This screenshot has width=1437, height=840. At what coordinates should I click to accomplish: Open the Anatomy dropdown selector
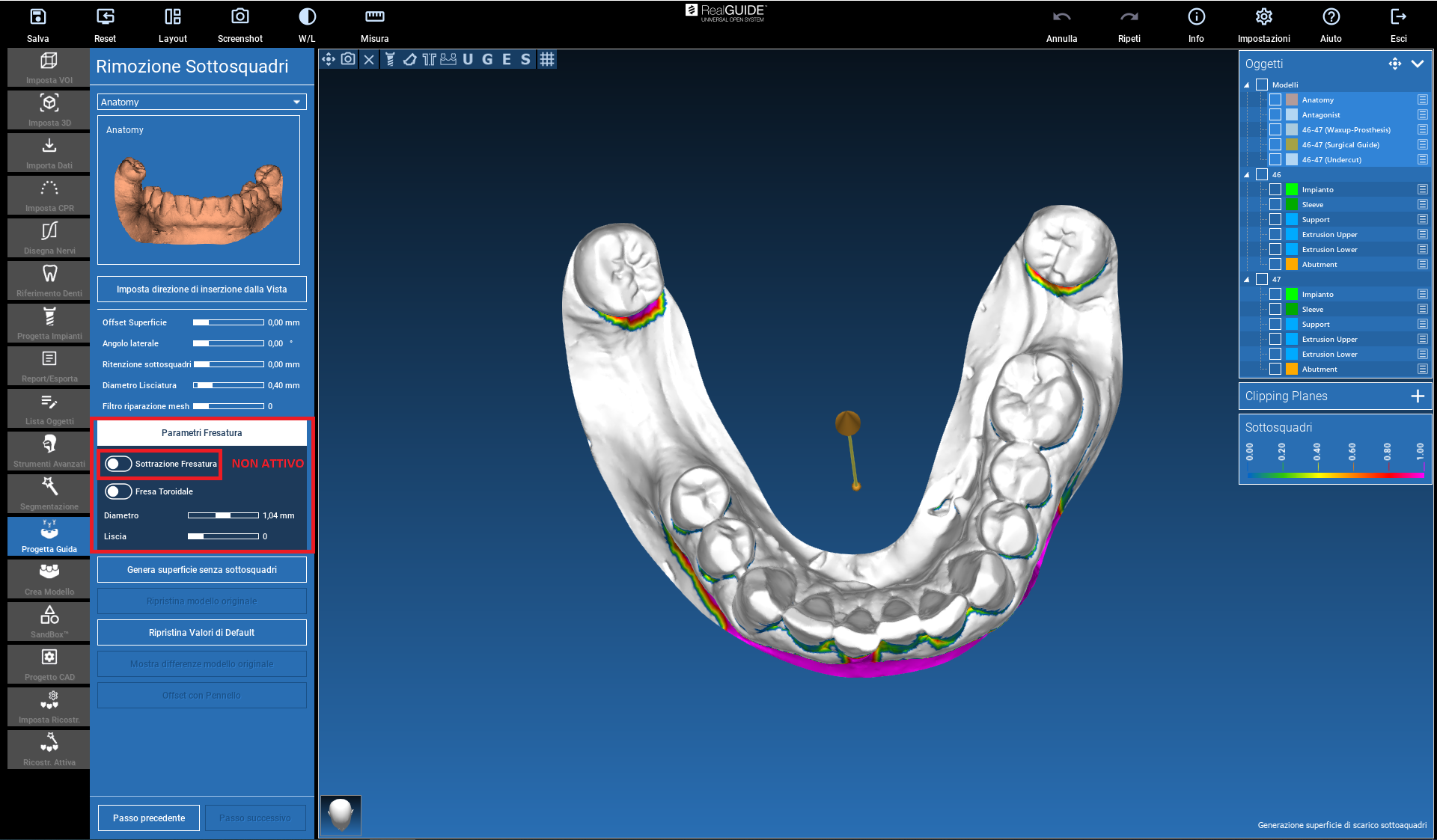pos(201,102)
